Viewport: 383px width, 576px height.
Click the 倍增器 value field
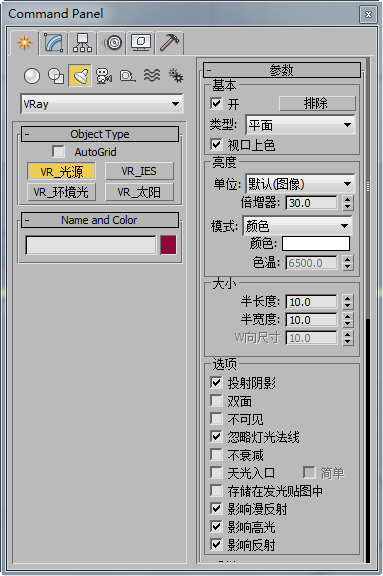(311, 203)
